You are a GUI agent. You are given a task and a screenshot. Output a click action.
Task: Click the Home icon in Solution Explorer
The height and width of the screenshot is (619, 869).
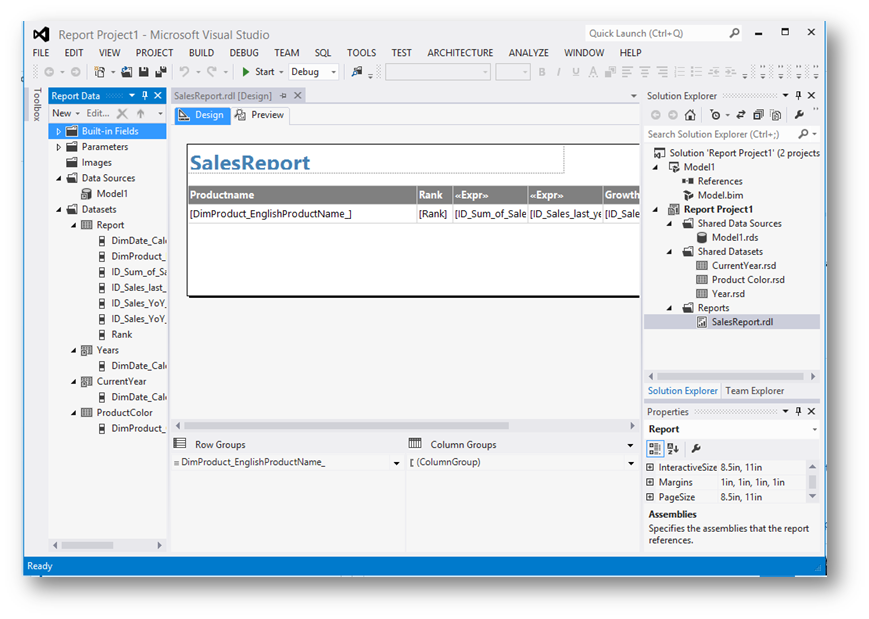690,115
